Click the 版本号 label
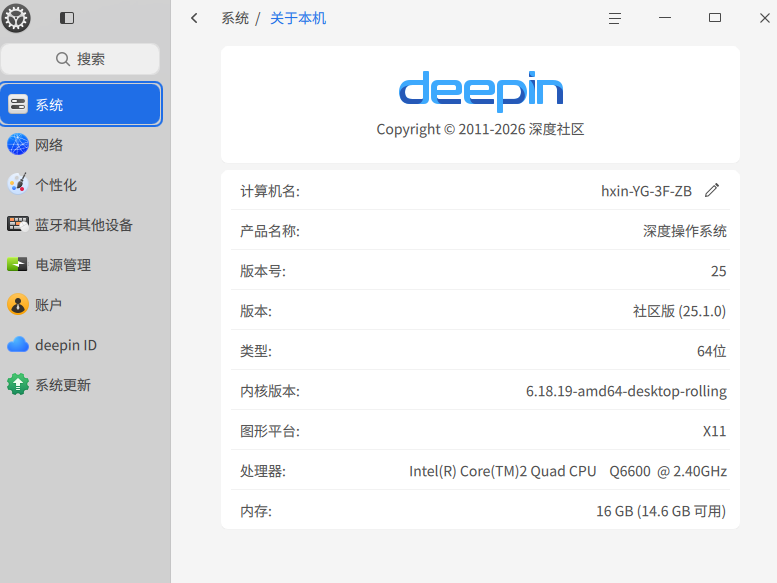 (x=263, y=271)
